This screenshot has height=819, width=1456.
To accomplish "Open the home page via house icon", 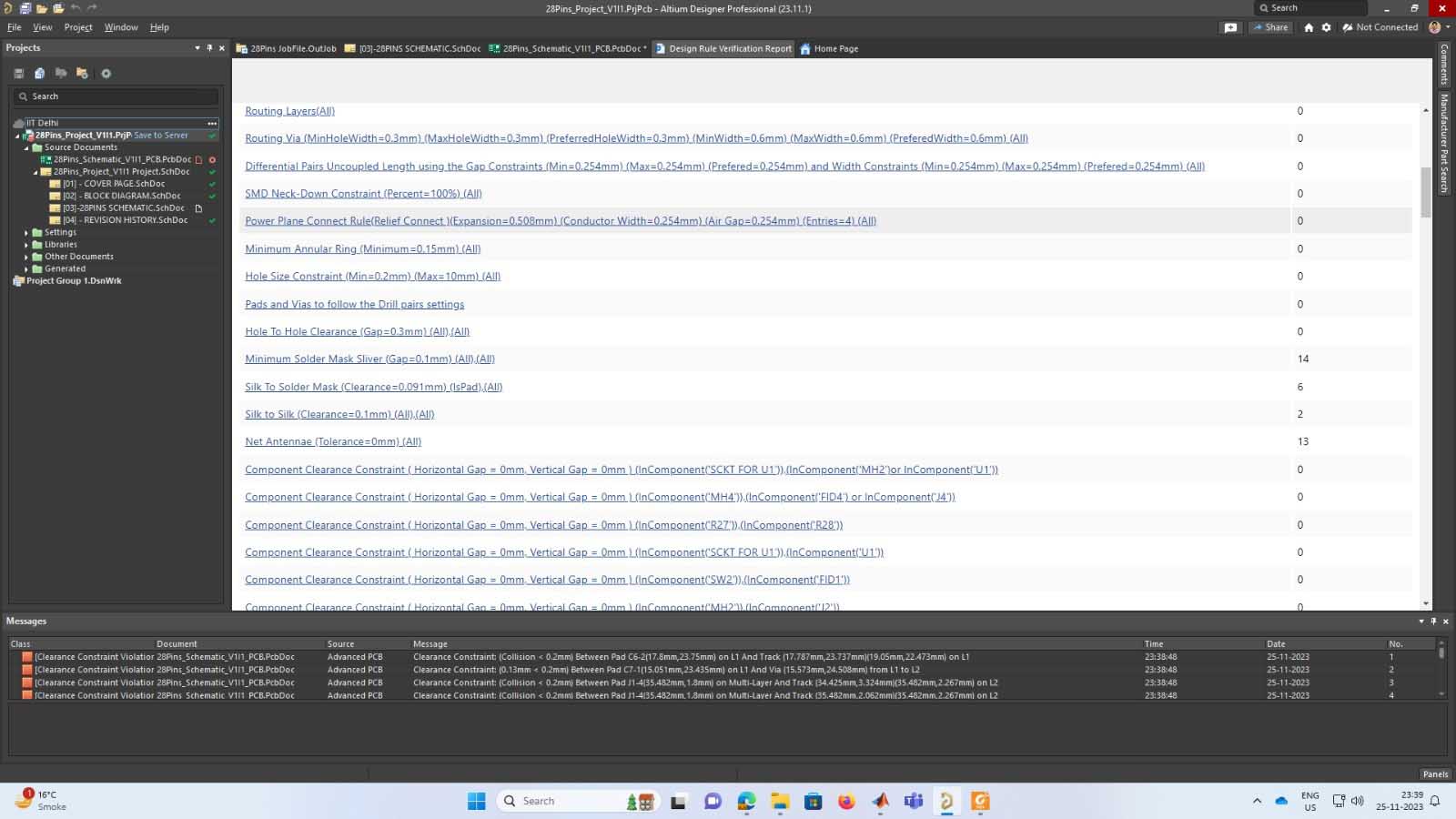I will coord(1309,27).
